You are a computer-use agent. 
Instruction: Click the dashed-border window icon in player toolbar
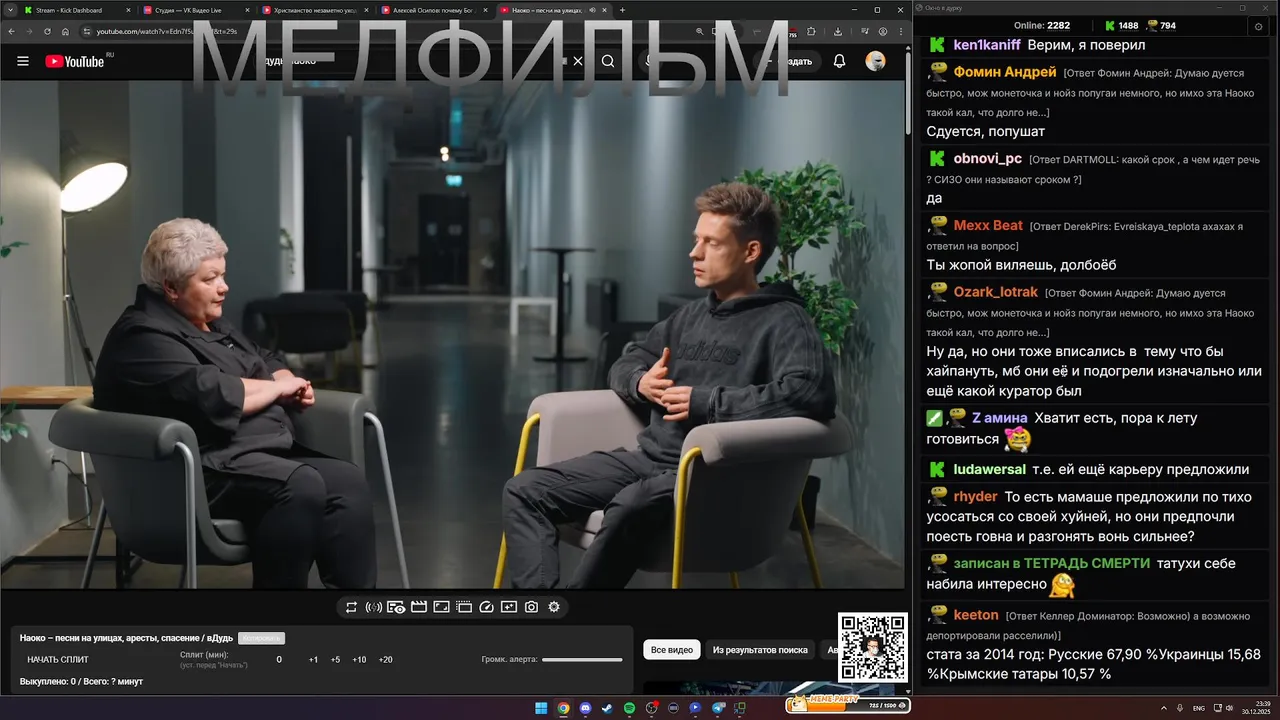click(464, 607)
